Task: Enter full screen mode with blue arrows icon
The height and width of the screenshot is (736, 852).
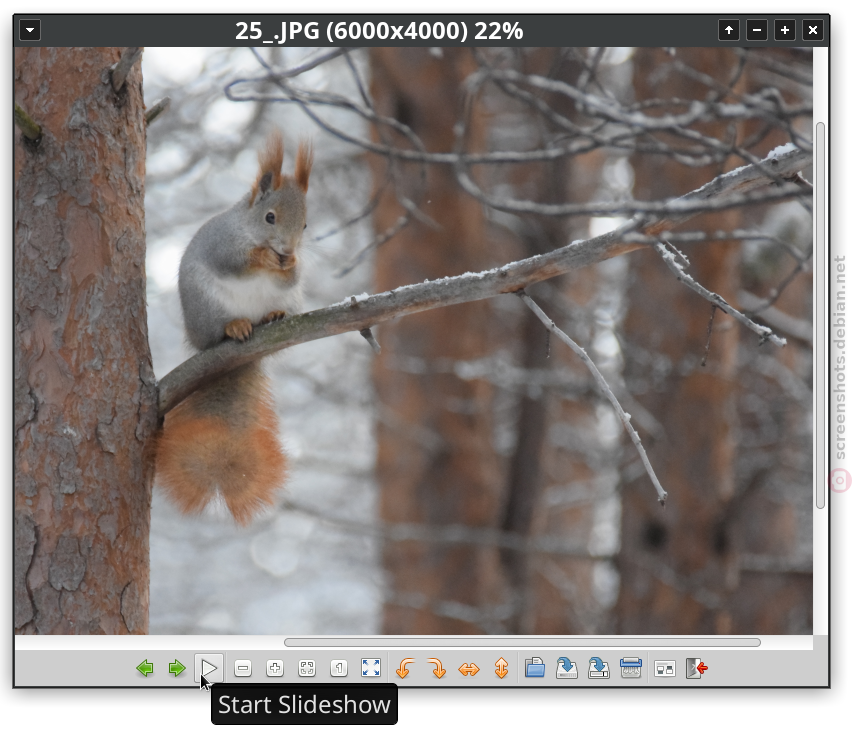Action: (x=371, y=668)
